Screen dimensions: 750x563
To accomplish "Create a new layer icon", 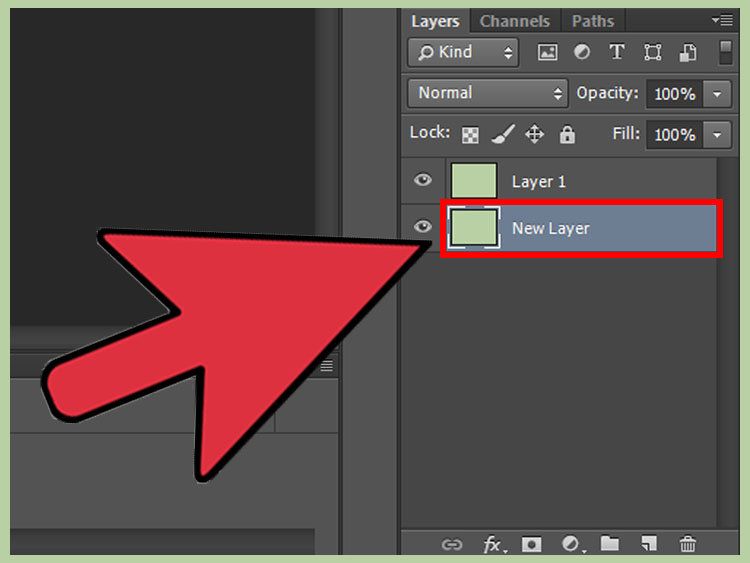I will pos(649,543).
